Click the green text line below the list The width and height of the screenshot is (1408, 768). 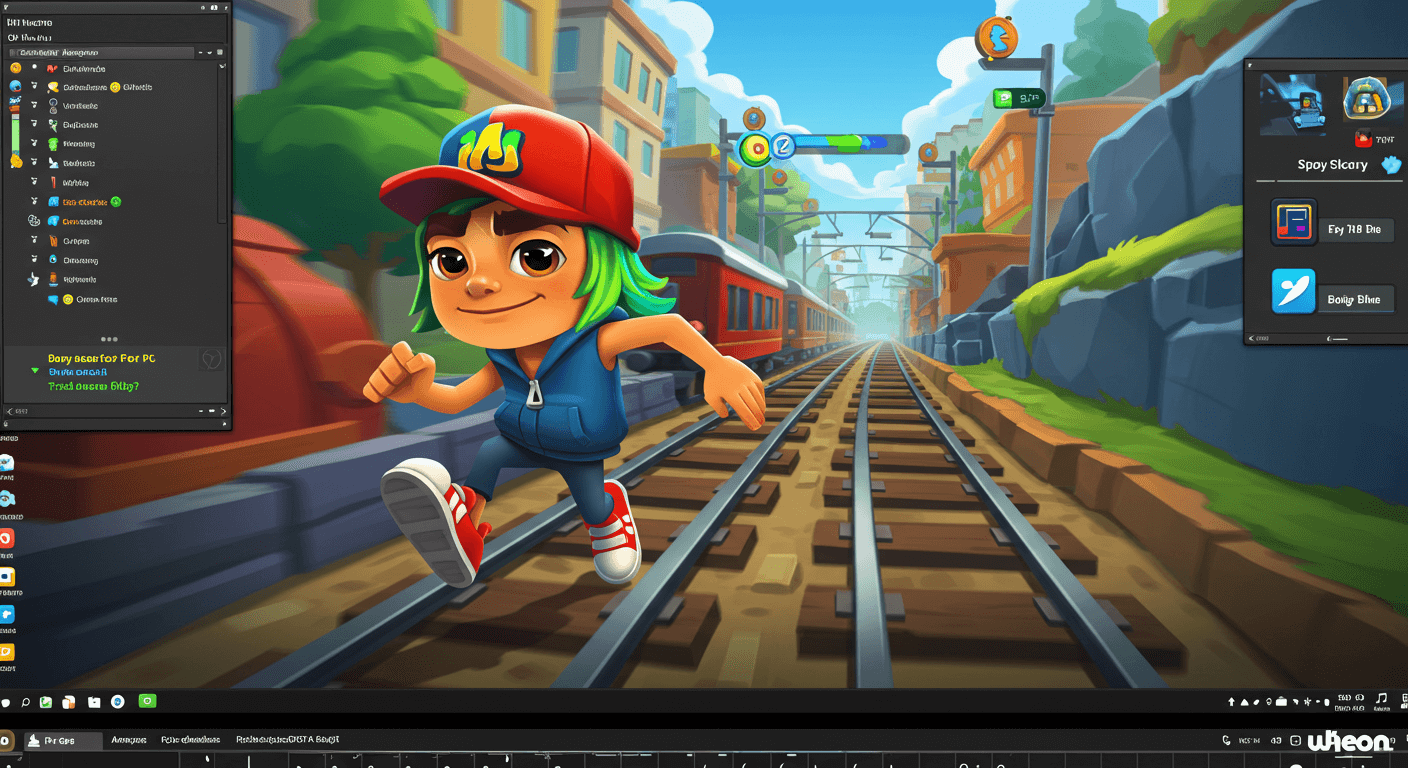(x=94, y=385)
